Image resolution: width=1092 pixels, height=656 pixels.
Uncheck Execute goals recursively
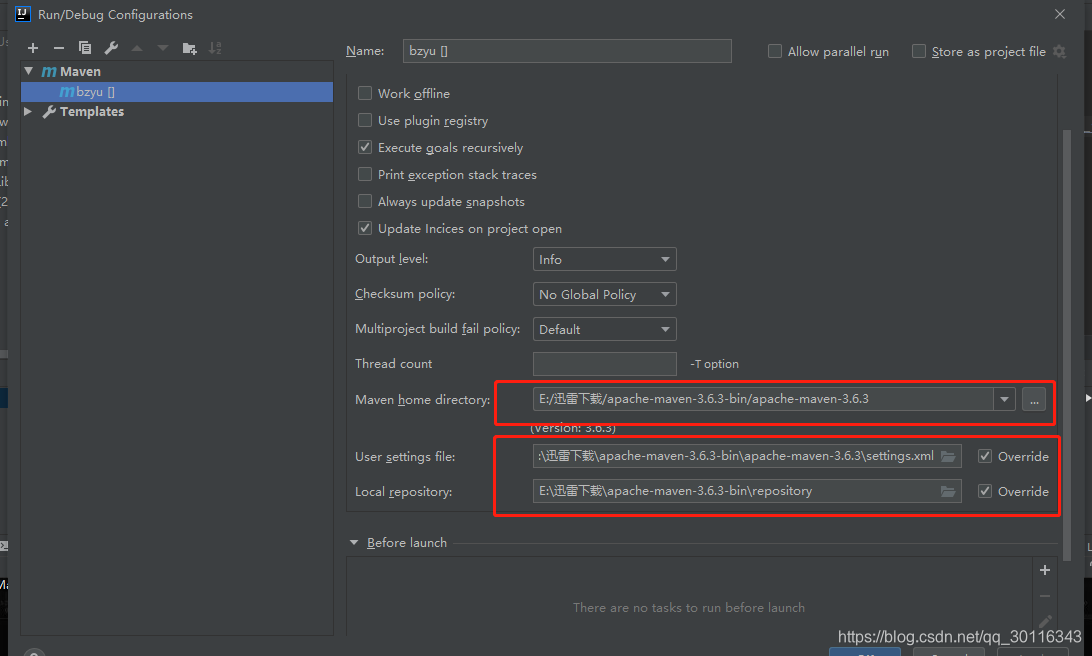[365, 148]
